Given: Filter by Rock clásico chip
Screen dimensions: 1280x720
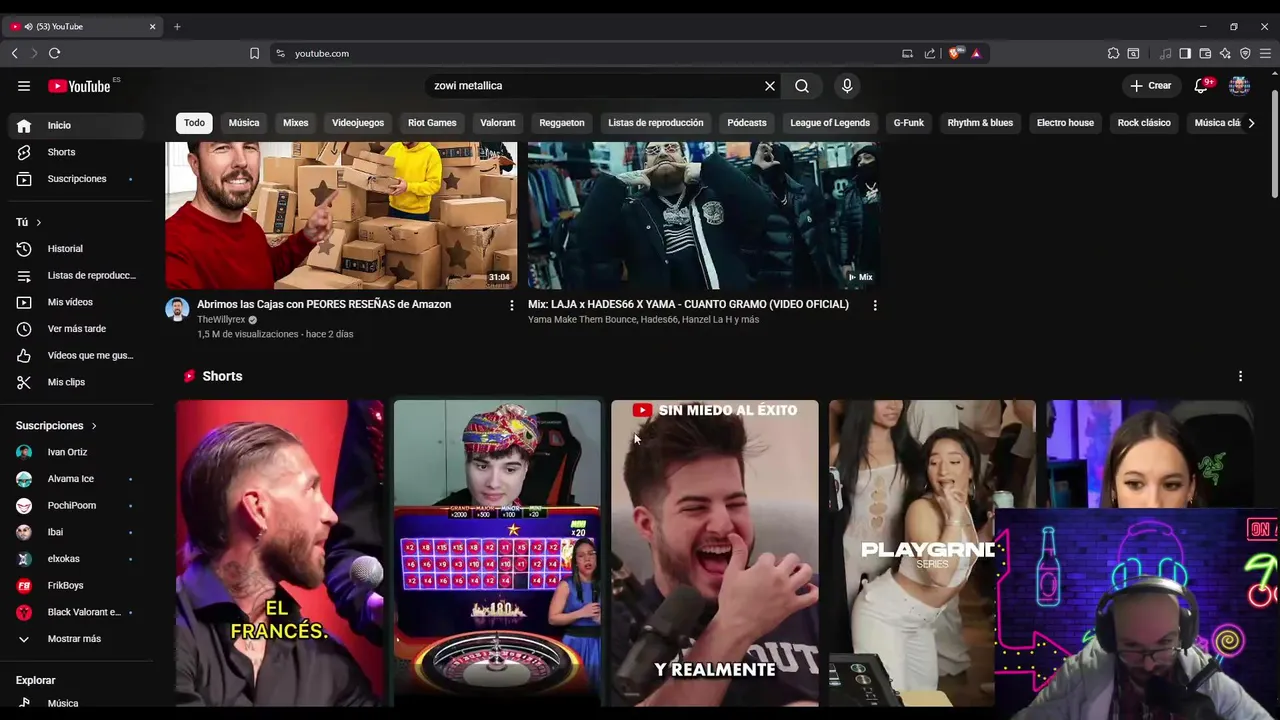Looking at the screenshot, I should pyautogui.click(x=1144, y=123).
